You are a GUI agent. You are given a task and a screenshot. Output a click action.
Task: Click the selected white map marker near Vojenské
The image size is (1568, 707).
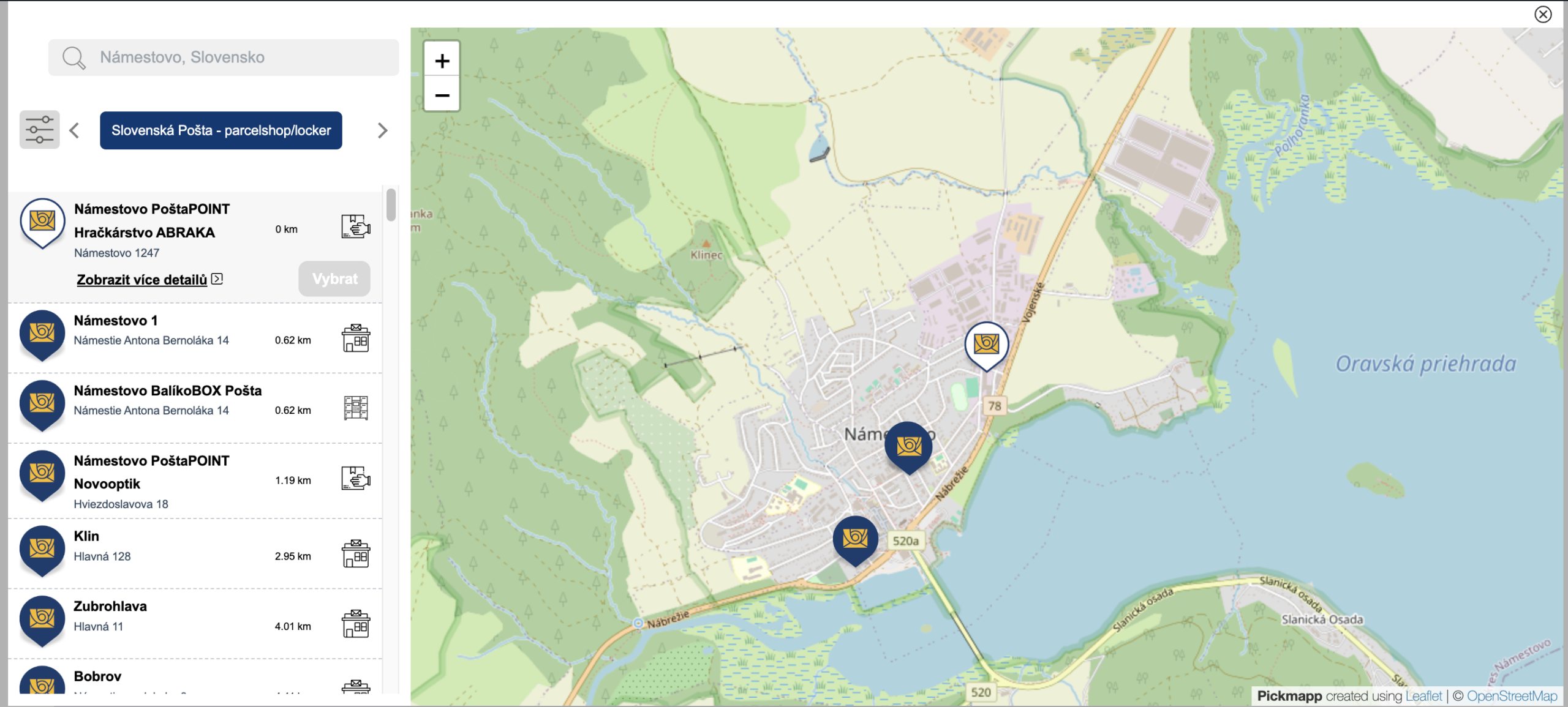click(x=986, y=346)
